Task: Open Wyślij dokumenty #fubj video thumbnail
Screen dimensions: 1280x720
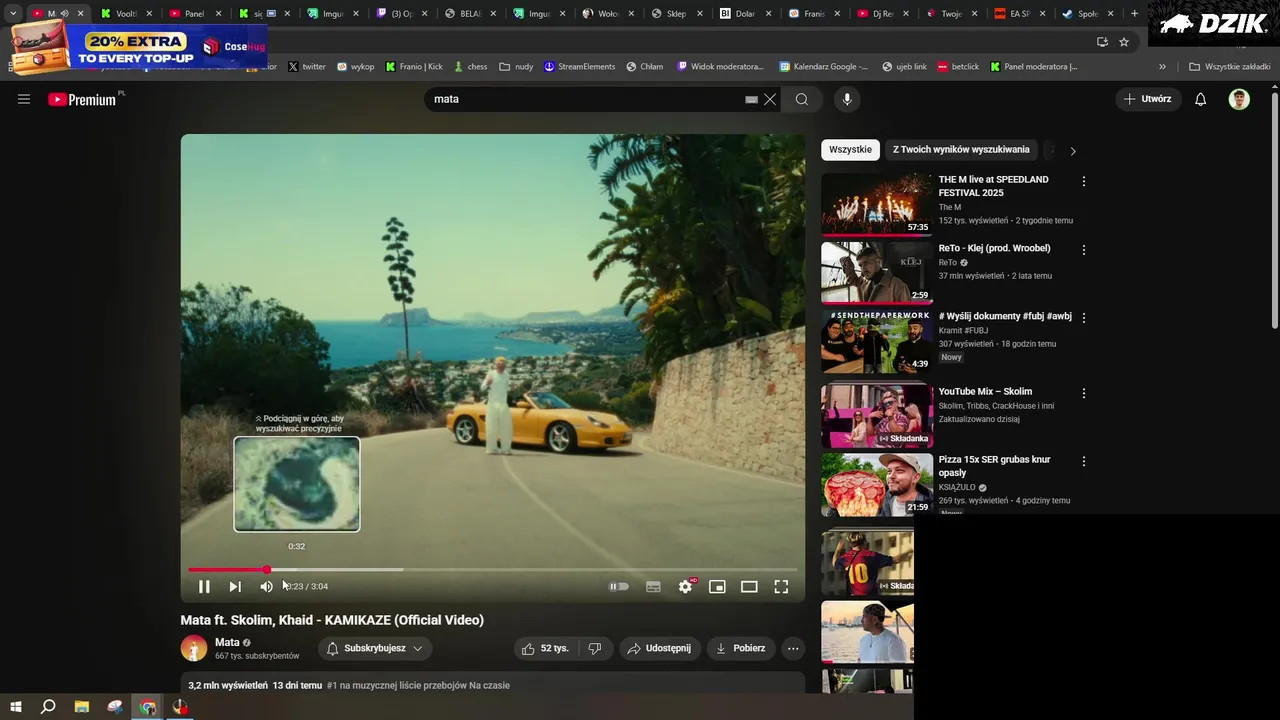Action: [877, 340]
